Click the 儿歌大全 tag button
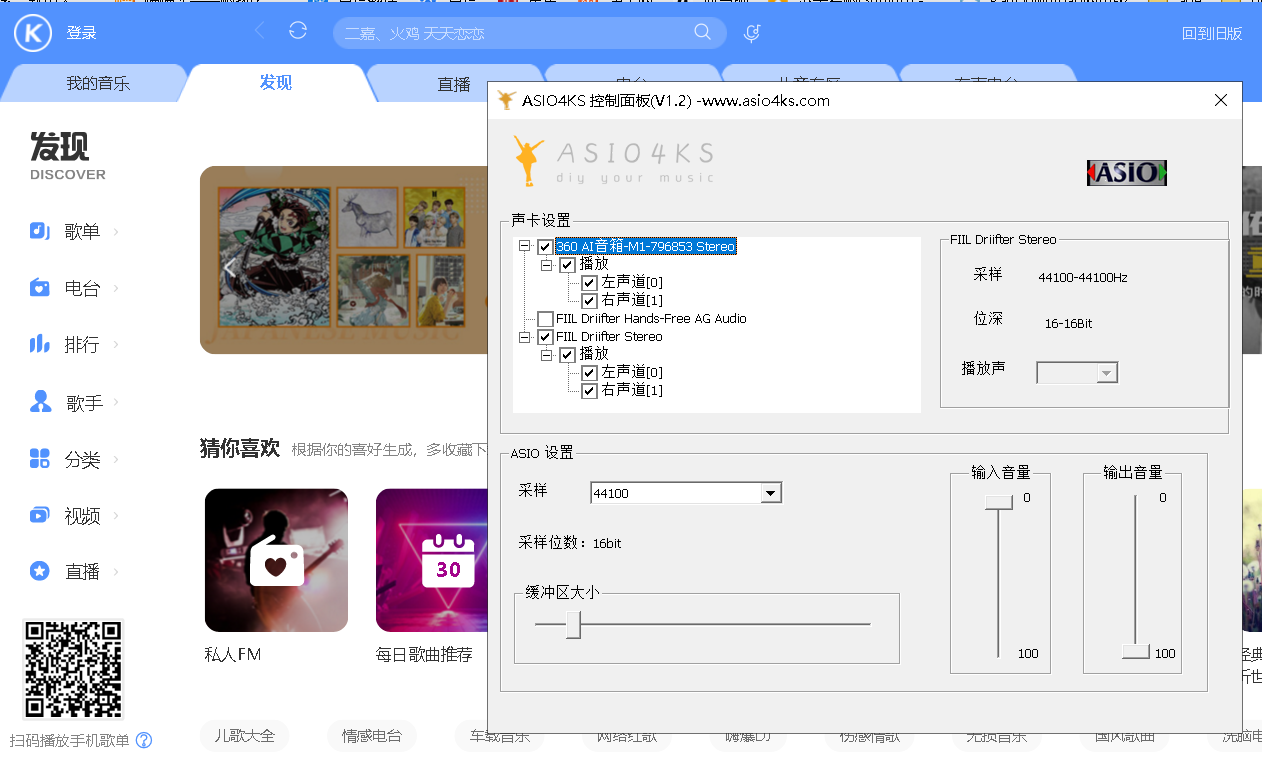 245,735
